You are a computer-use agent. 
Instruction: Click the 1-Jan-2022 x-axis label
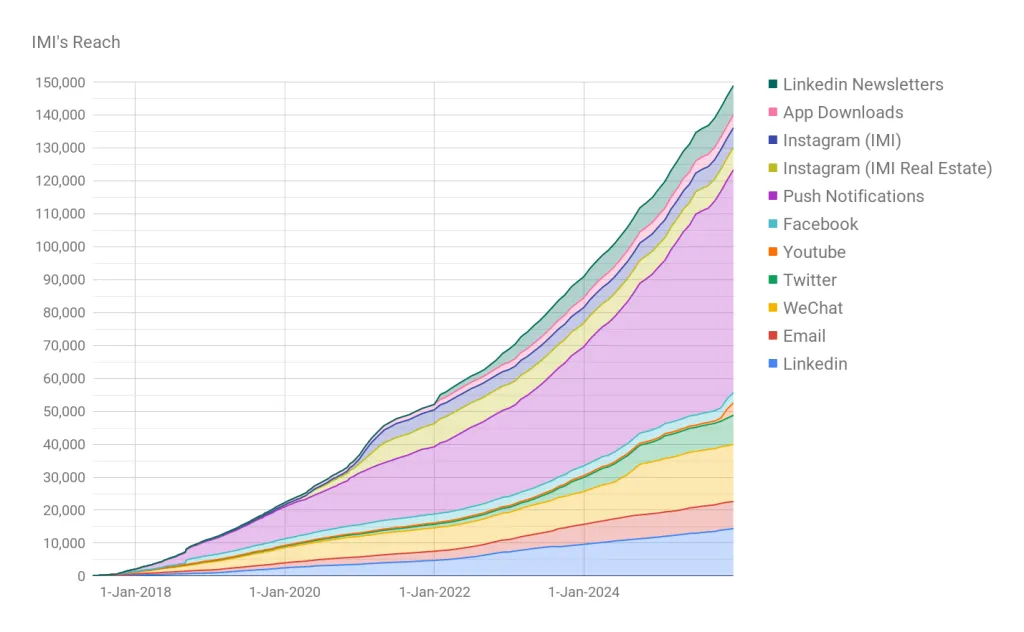click(x=434, y=592)
